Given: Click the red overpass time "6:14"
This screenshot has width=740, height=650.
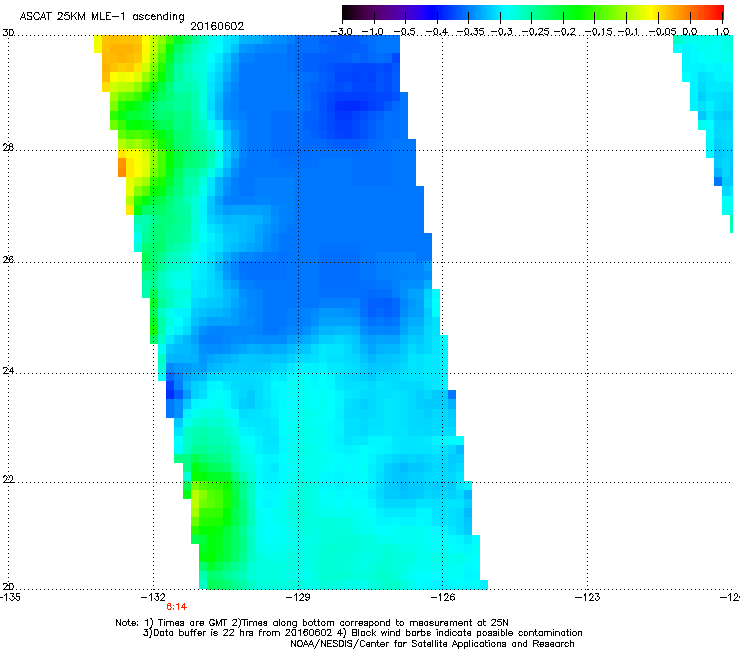Looking at the screenshot, I should [x=177, y=607].
